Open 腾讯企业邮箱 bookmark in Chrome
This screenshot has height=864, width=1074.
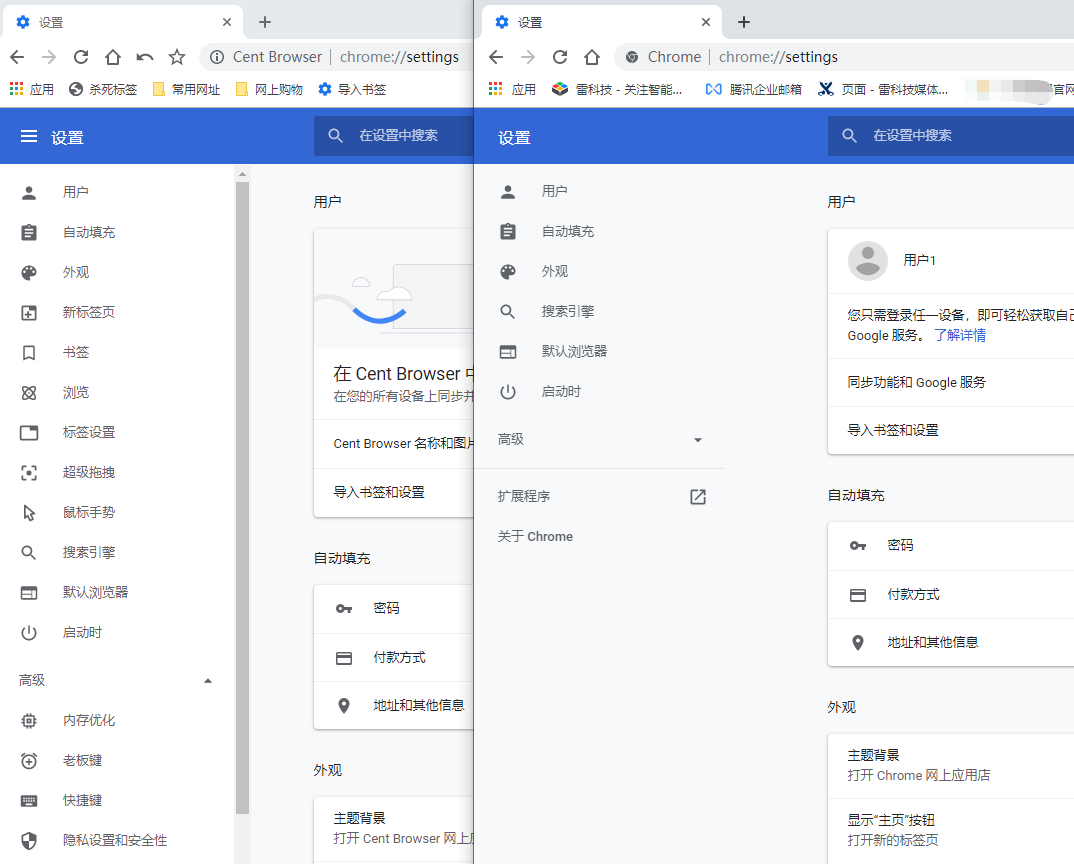(753, 89)
